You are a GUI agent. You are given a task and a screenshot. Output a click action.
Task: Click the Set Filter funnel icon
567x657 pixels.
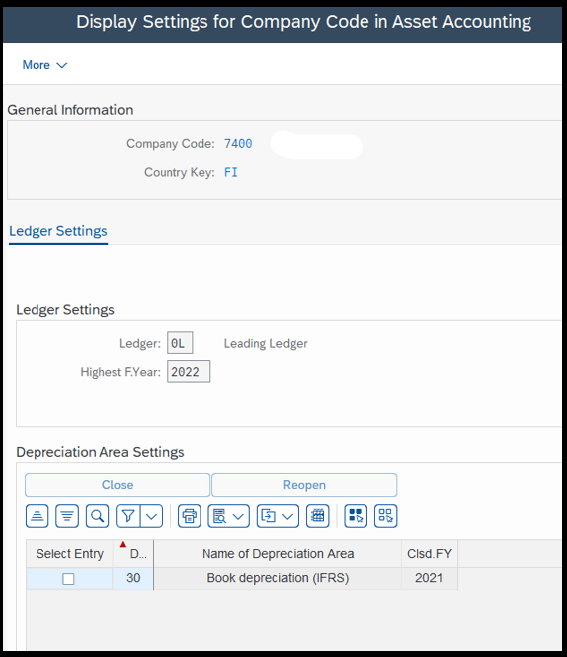click(128, 516)
